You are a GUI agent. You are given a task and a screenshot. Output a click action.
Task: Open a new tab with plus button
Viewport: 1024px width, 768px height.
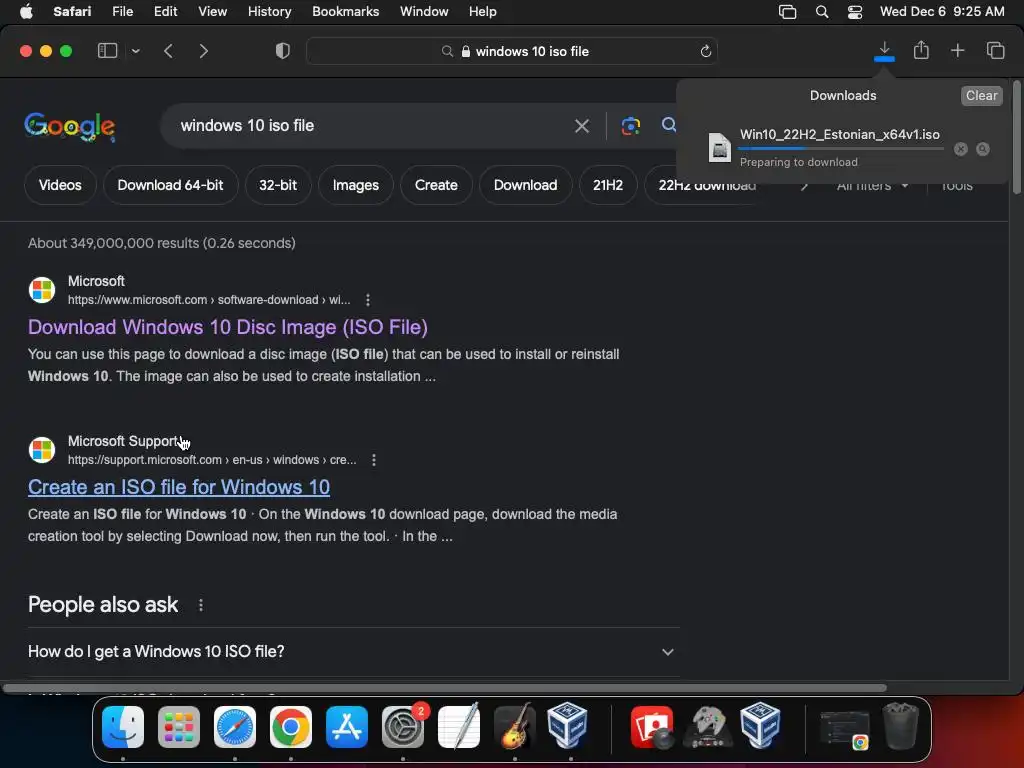click(x=957, y=50)
